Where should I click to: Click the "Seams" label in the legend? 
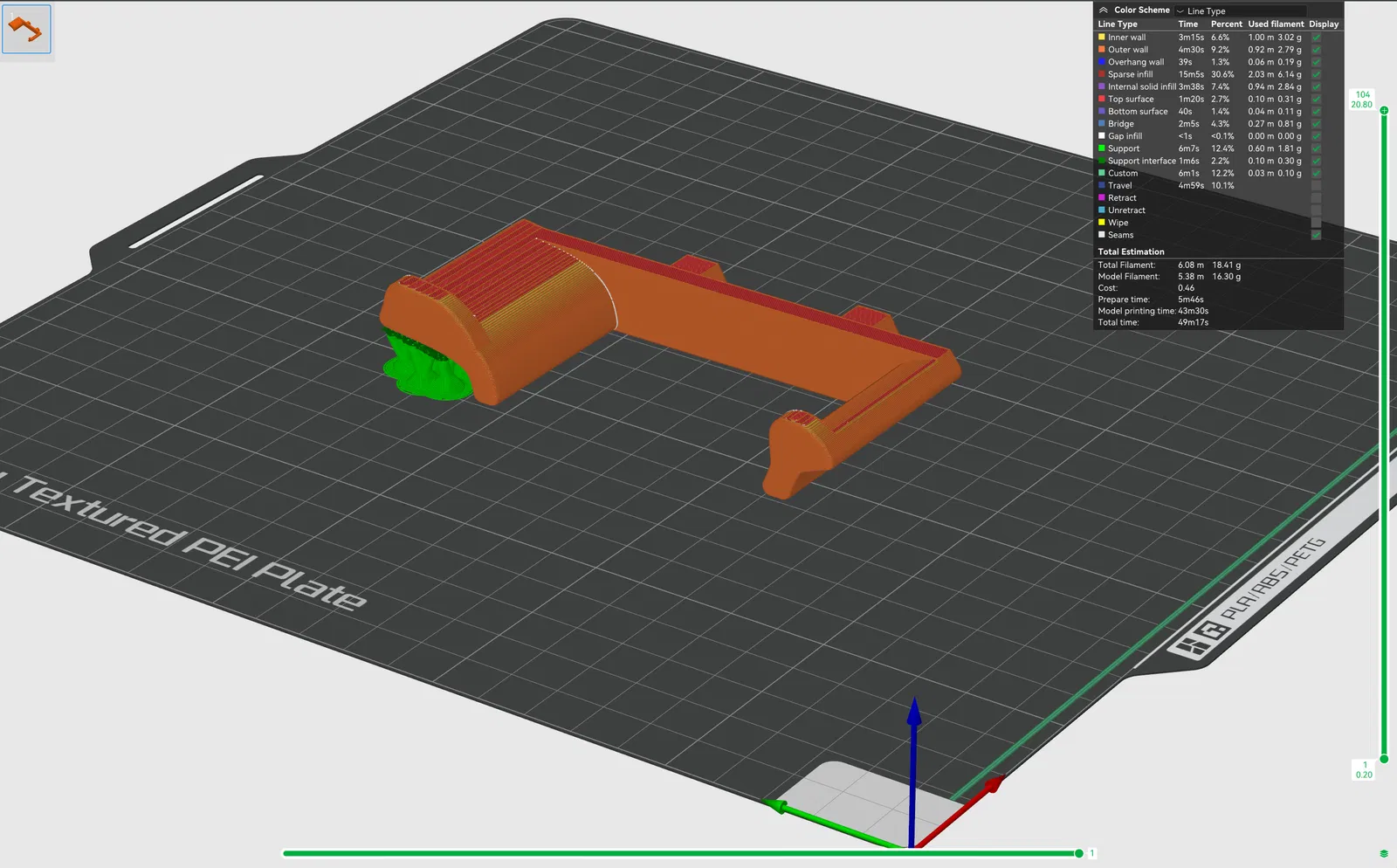[1121, 235]
